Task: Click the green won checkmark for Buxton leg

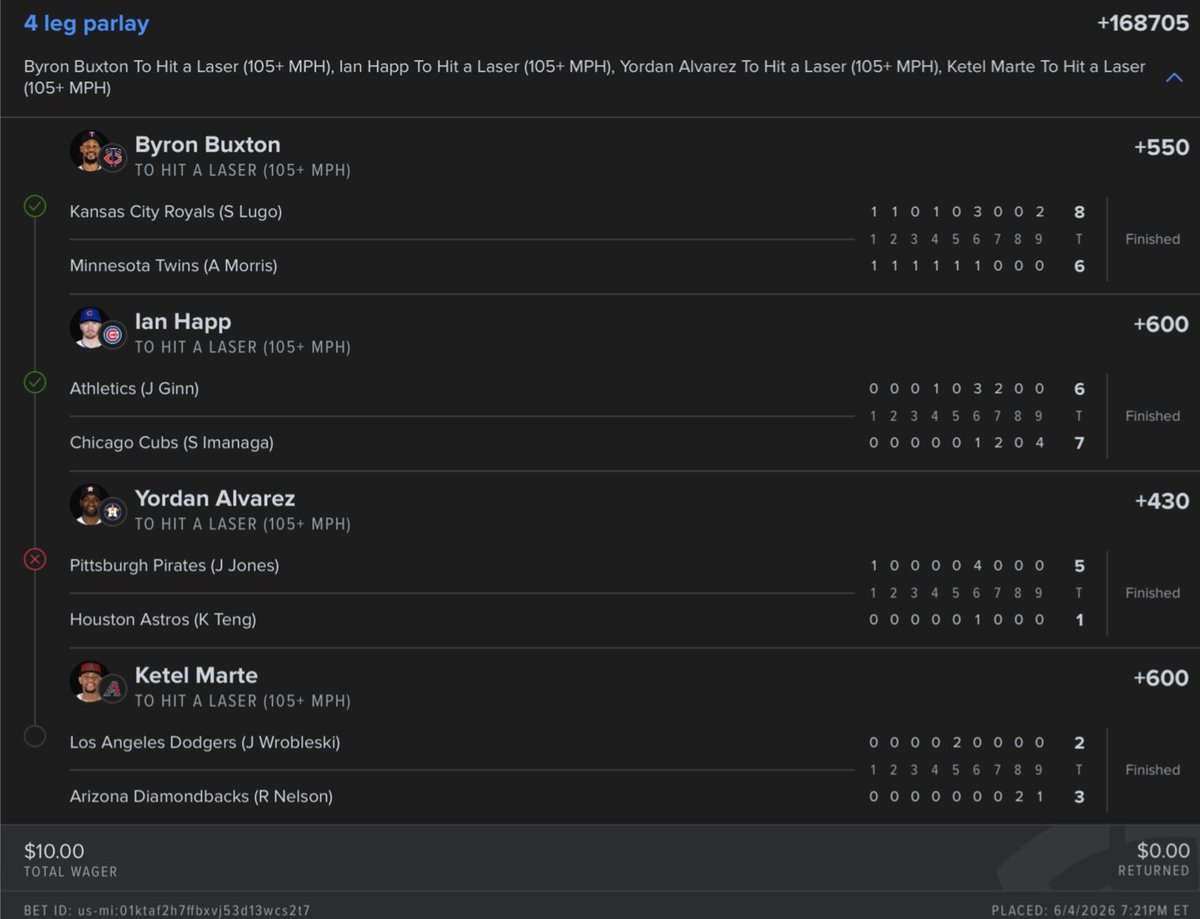Action: (35, 207)
